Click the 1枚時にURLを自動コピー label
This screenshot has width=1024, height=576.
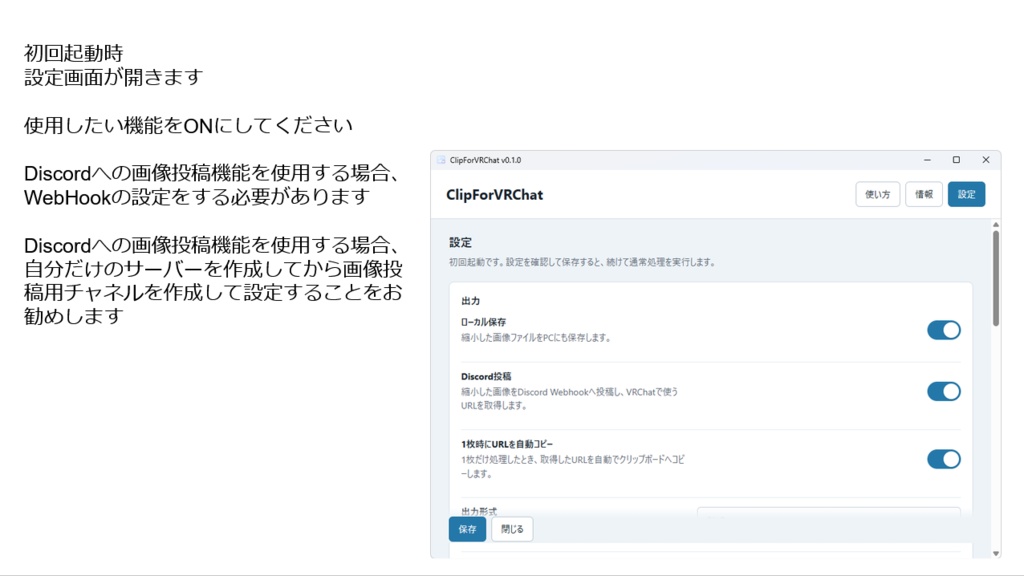coord(507,444)
